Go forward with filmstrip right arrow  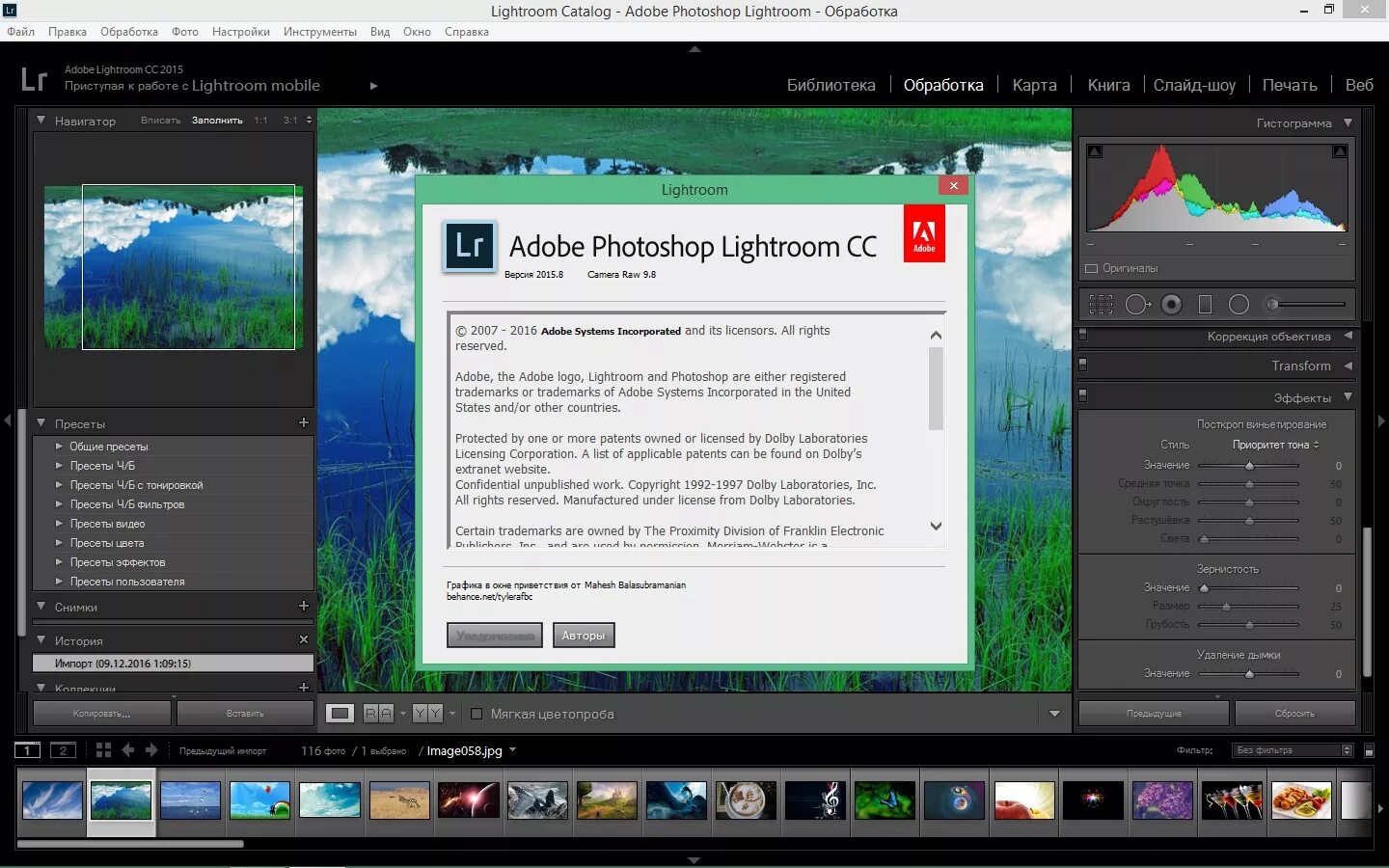pos(151,750)
